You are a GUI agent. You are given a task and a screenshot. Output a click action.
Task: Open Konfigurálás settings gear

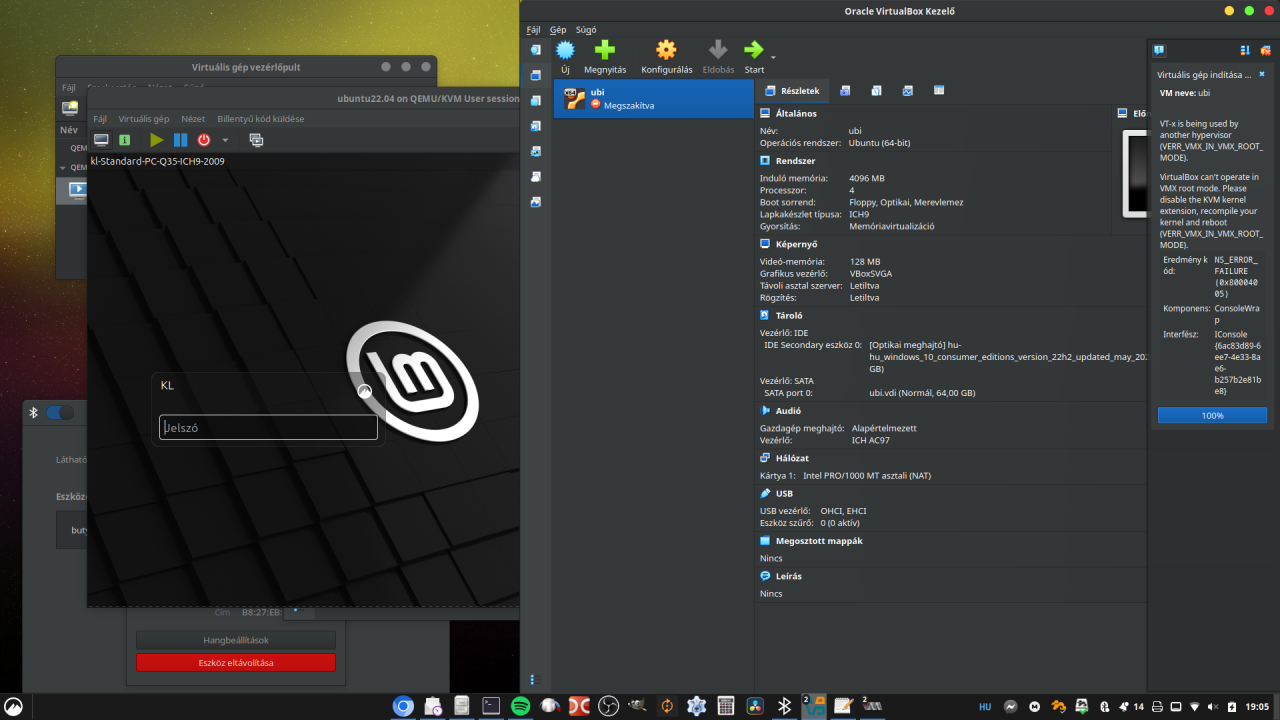(666, 50)
